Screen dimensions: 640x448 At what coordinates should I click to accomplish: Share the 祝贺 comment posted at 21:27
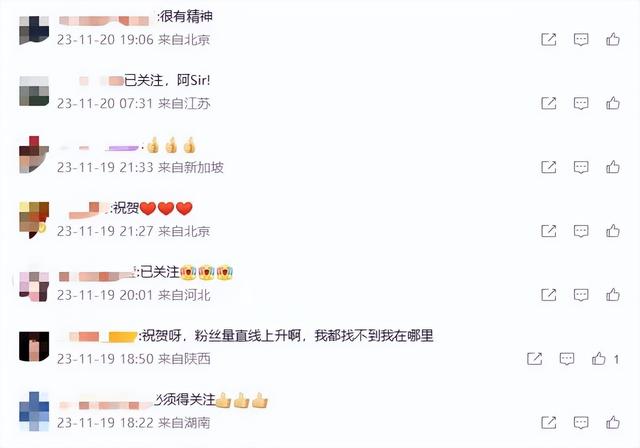tap(549, 231)
